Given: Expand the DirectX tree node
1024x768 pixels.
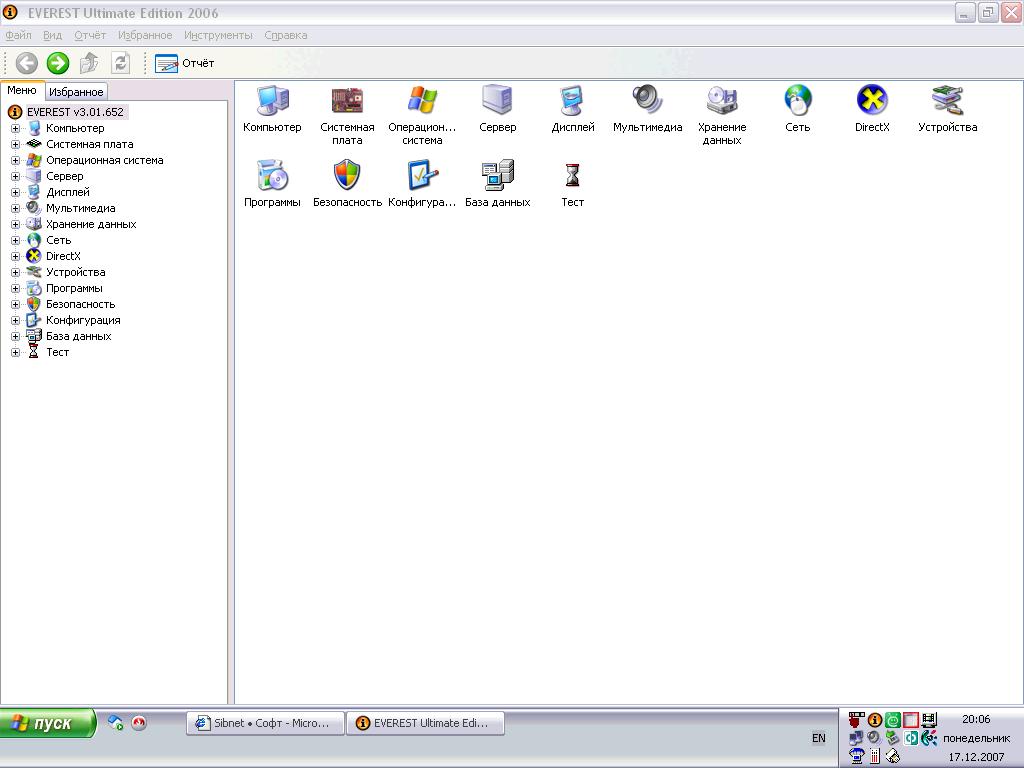Looking at the screenshot, I should 15,256.
